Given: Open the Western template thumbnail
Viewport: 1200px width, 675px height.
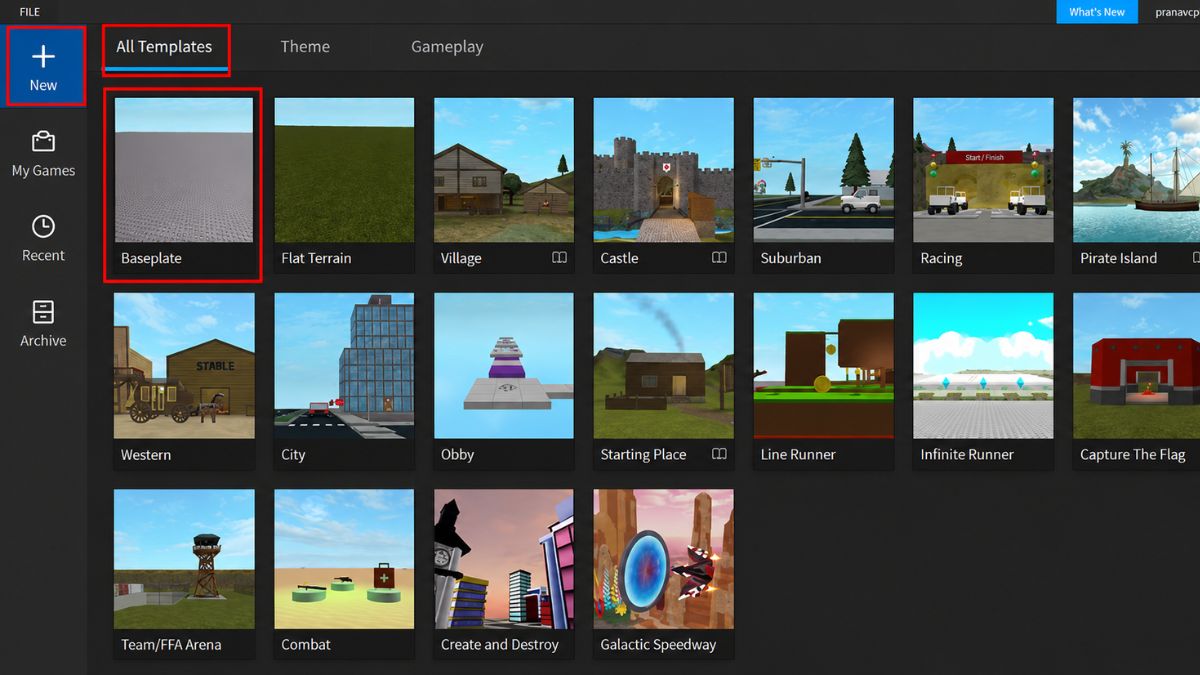Looking at the screenshot, I should pos(184,366).
